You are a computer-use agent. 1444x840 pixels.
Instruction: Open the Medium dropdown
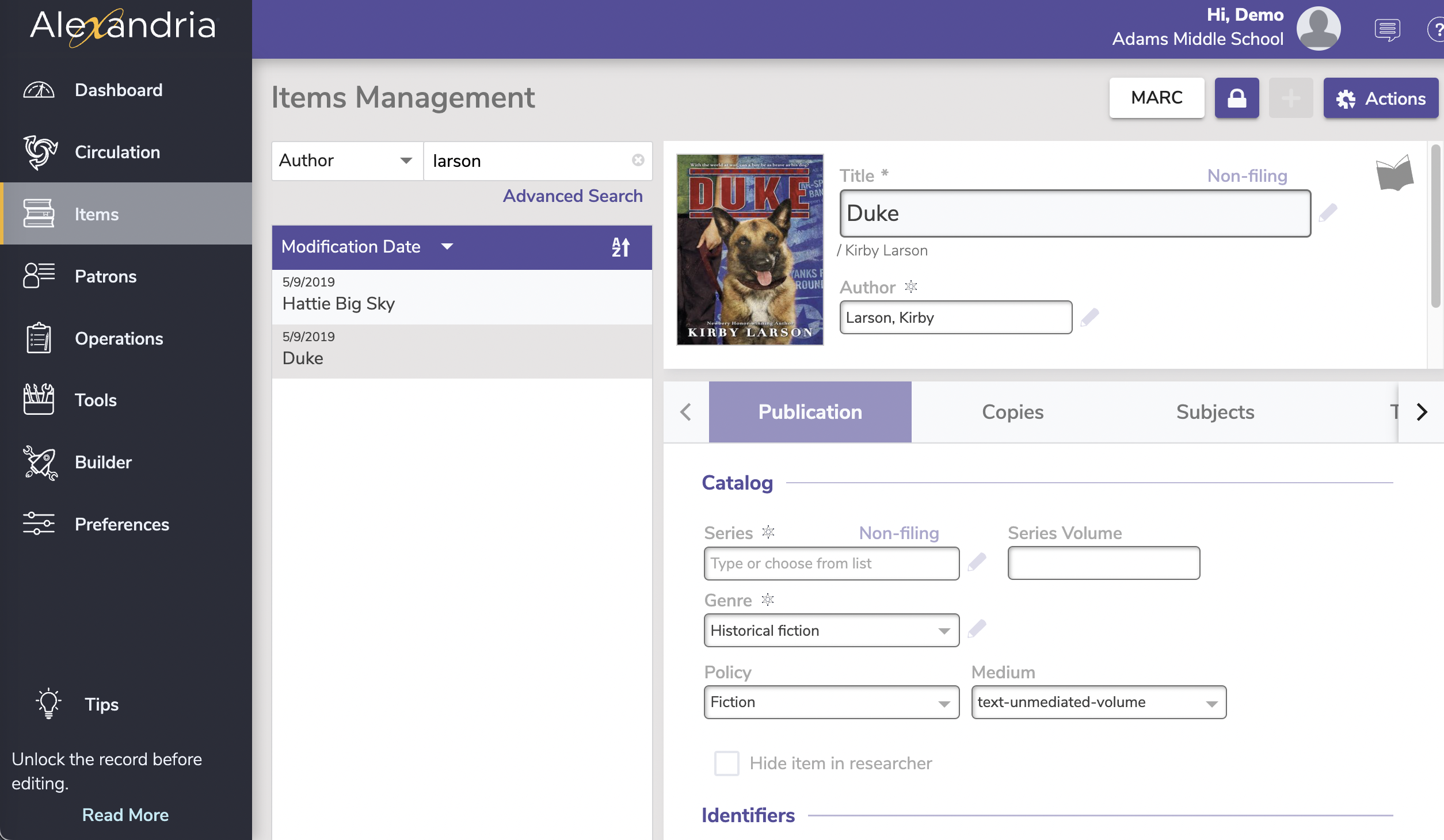pyautogui.click(x=1098, y=701)
